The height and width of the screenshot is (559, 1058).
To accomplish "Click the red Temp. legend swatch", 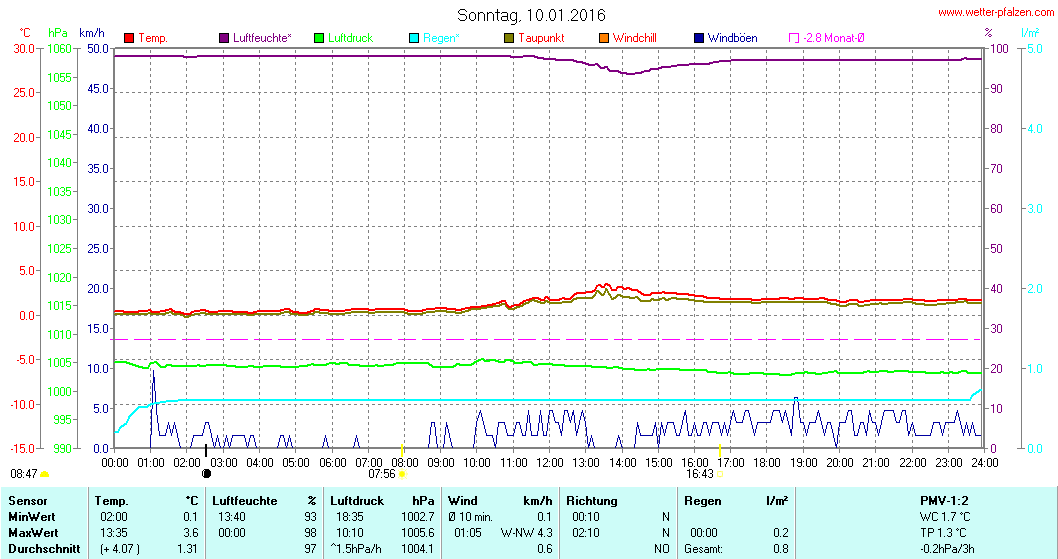I will point(130,38).
